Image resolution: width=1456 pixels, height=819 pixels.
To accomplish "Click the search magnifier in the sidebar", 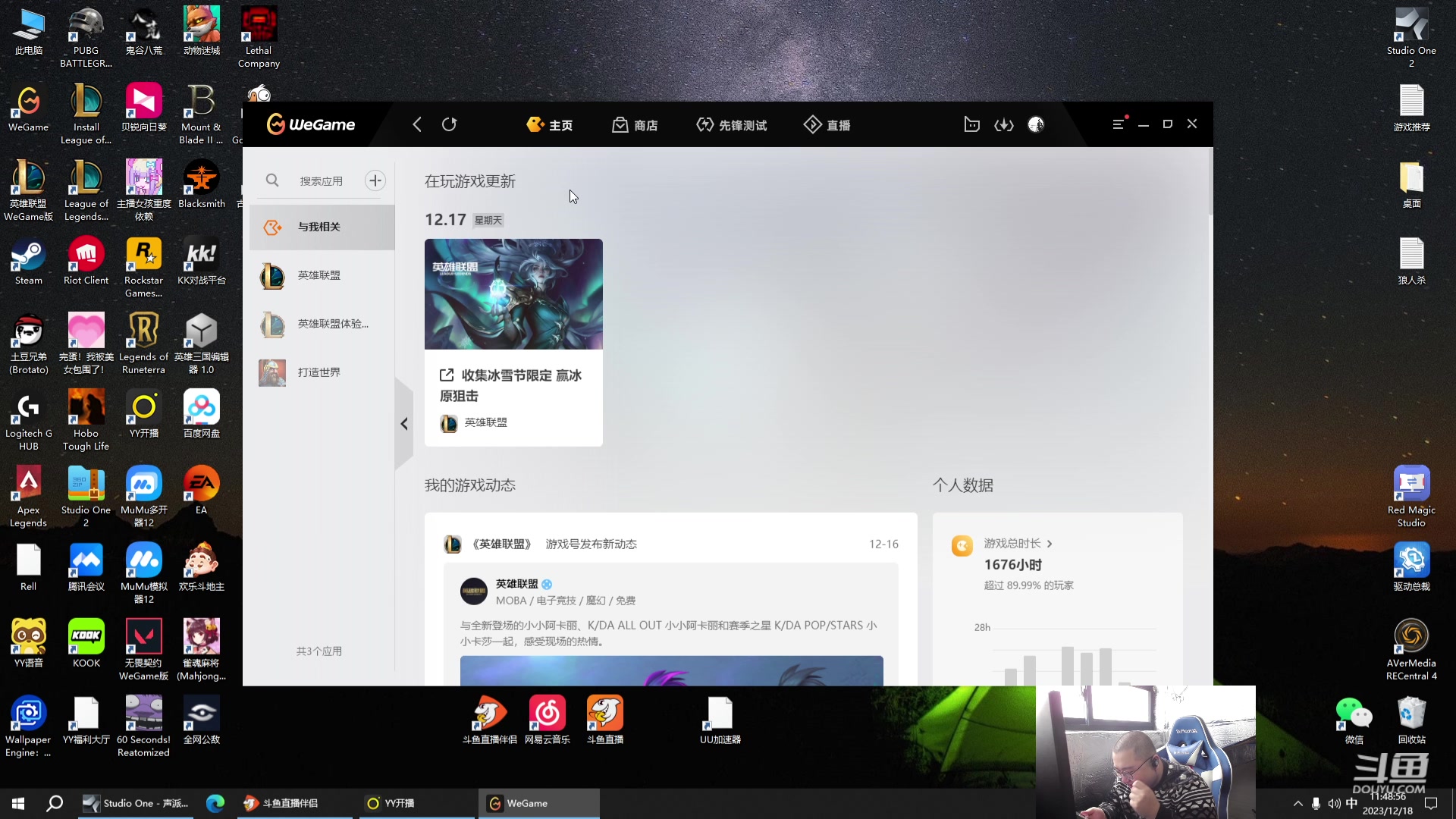I will tap(272, 180).
